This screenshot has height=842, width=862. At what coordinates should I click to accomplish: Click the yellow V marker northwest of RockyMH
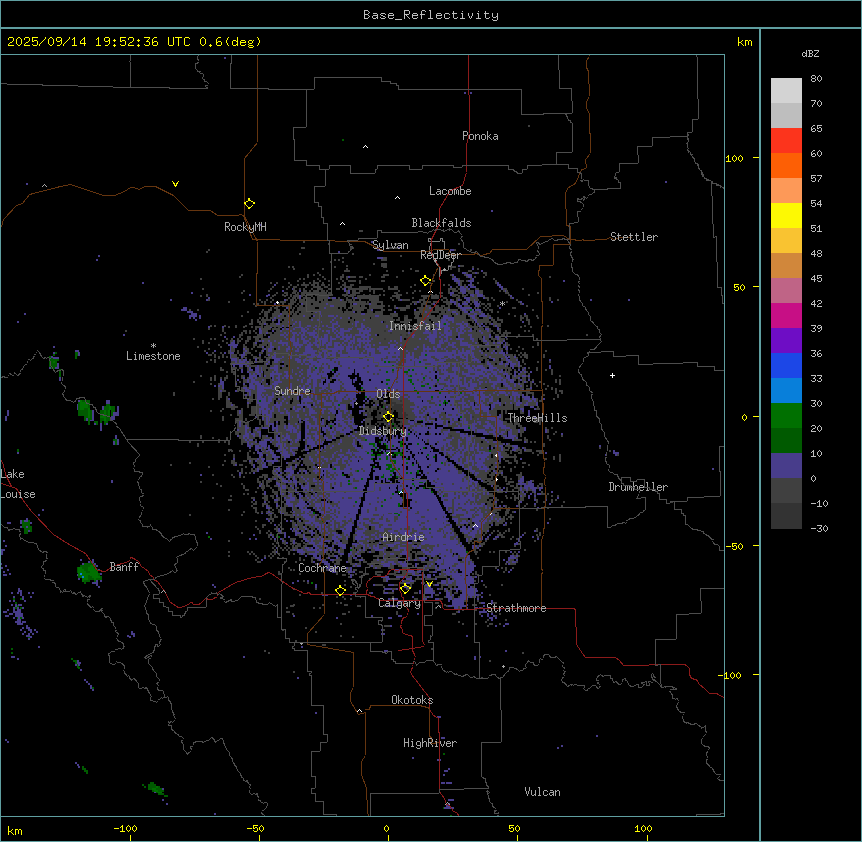(x=175, y=184)
